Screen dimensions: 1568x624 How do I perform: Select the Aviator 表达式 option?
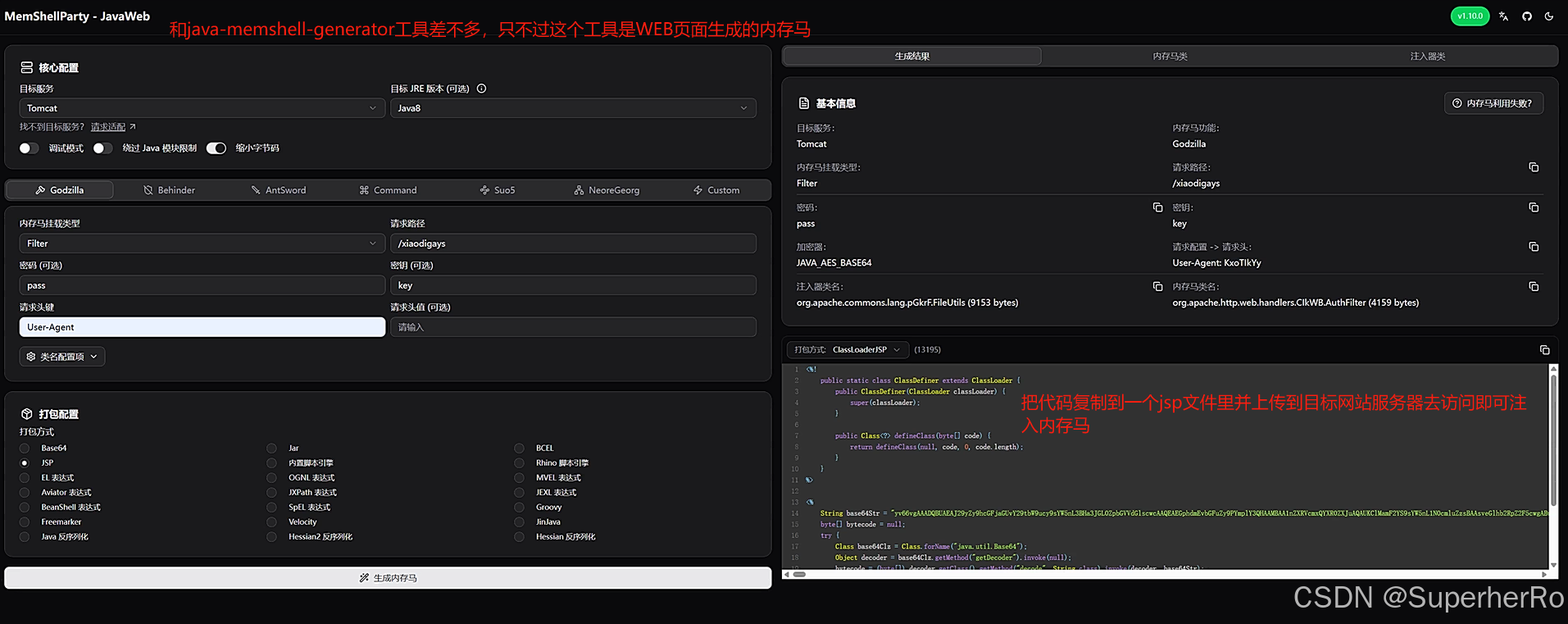pos(25,493)
